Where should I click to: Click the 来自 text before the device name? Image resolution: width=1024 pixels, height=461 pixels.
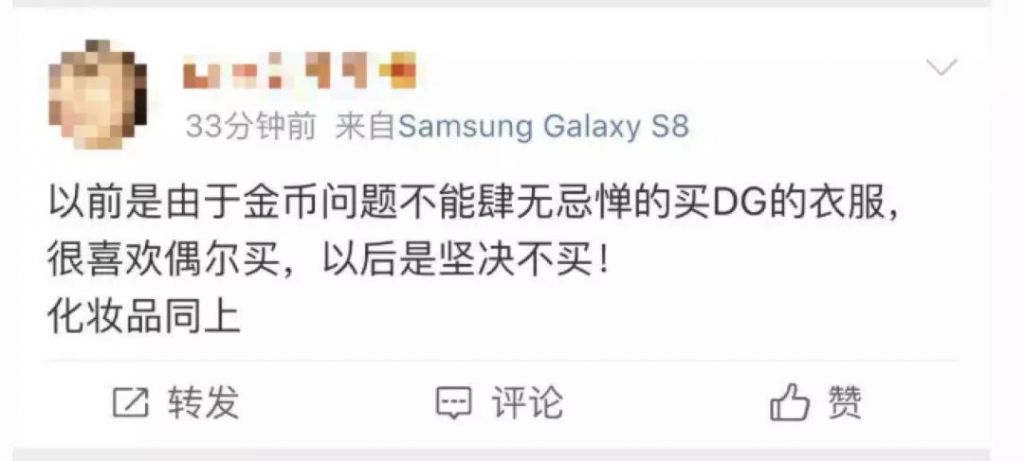click(366, 127)
